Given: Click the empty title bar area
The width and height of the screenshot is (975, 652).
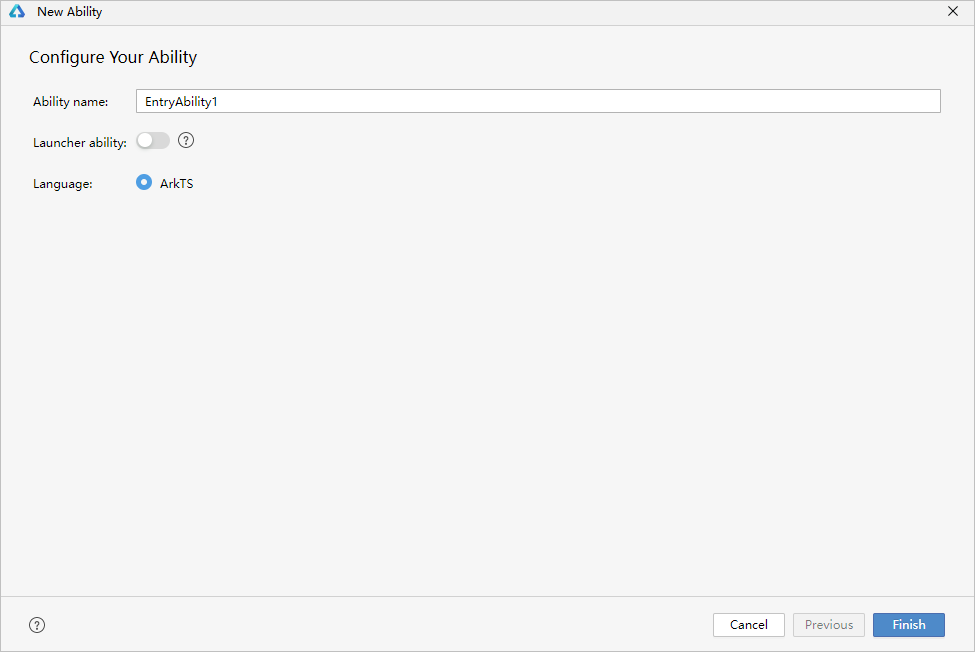Looking at the screenshot, I should (500, 12).
